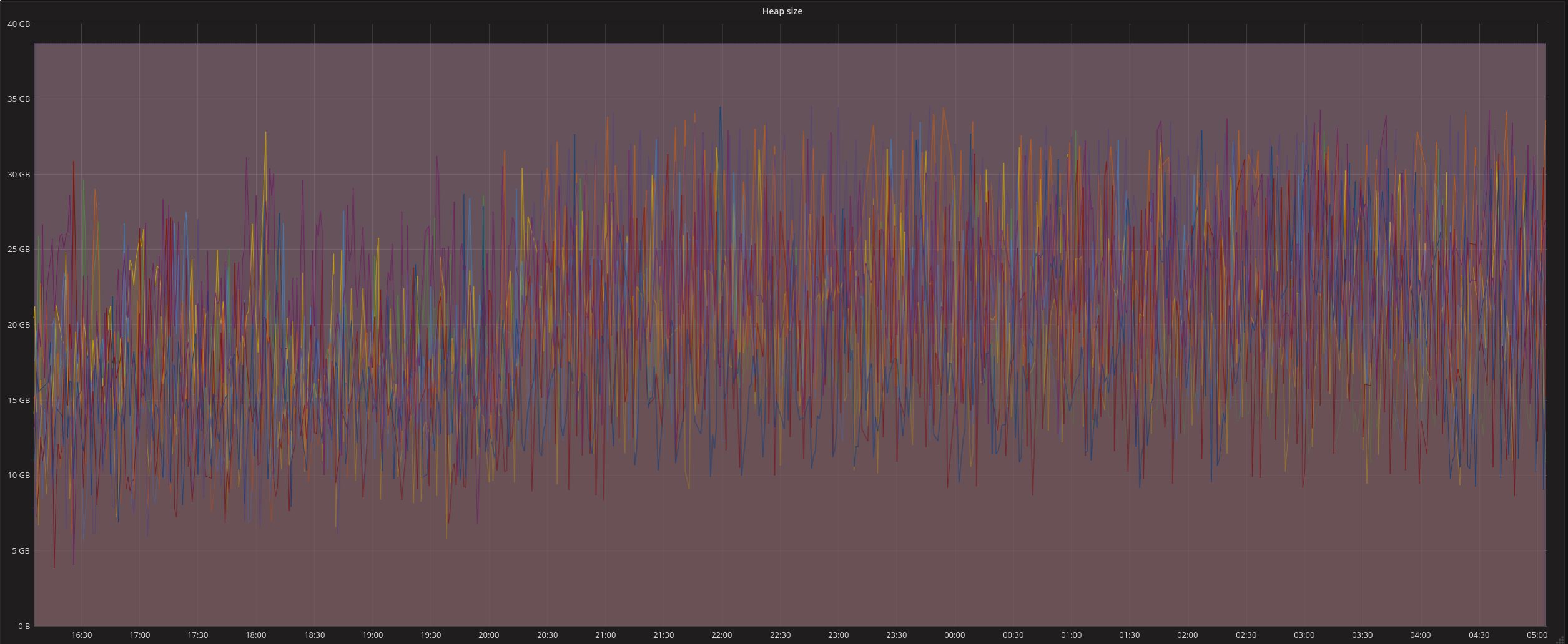Click the 40 GB y-axis label
The image size is (1568, 644).
click(19, 24)
